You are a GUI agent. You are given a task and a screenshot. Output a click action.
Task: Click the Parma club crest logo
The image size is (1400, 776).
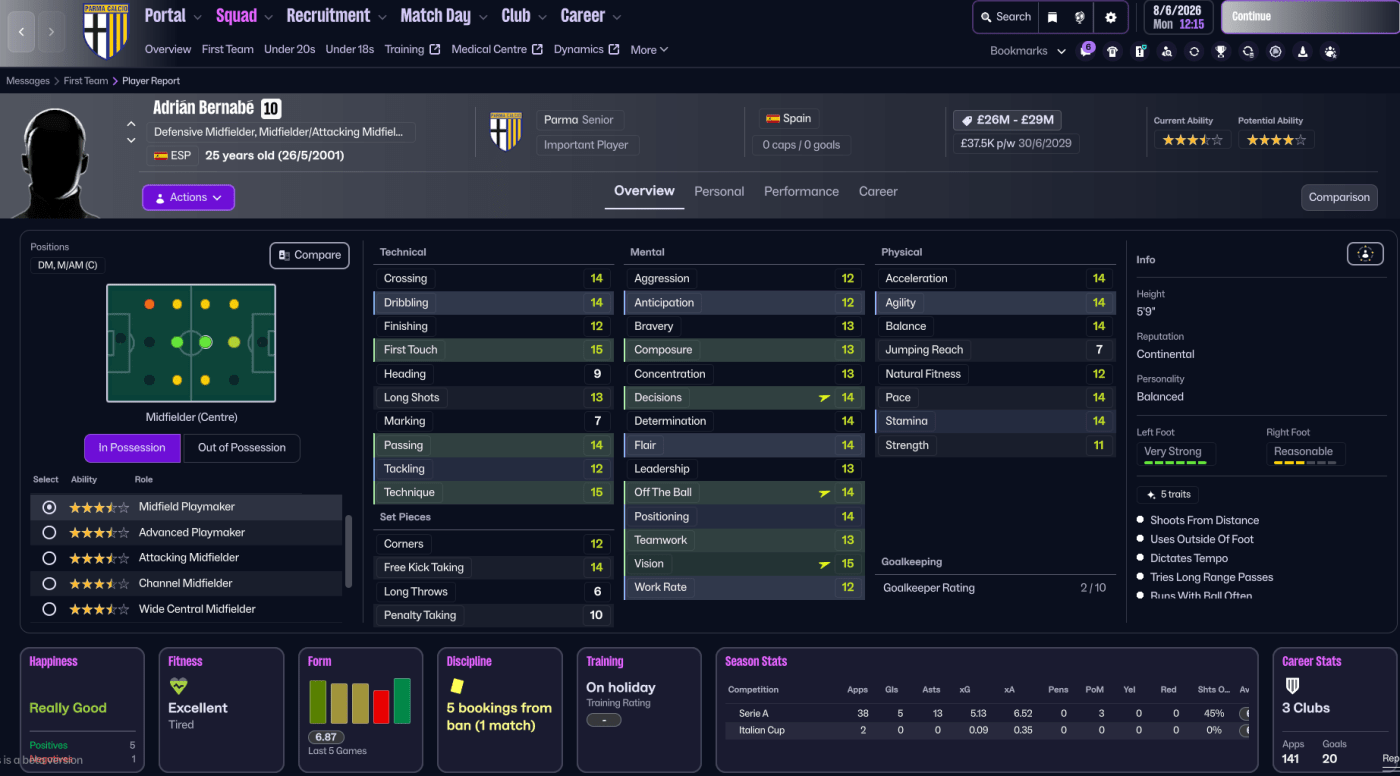(x=104, y=30)
